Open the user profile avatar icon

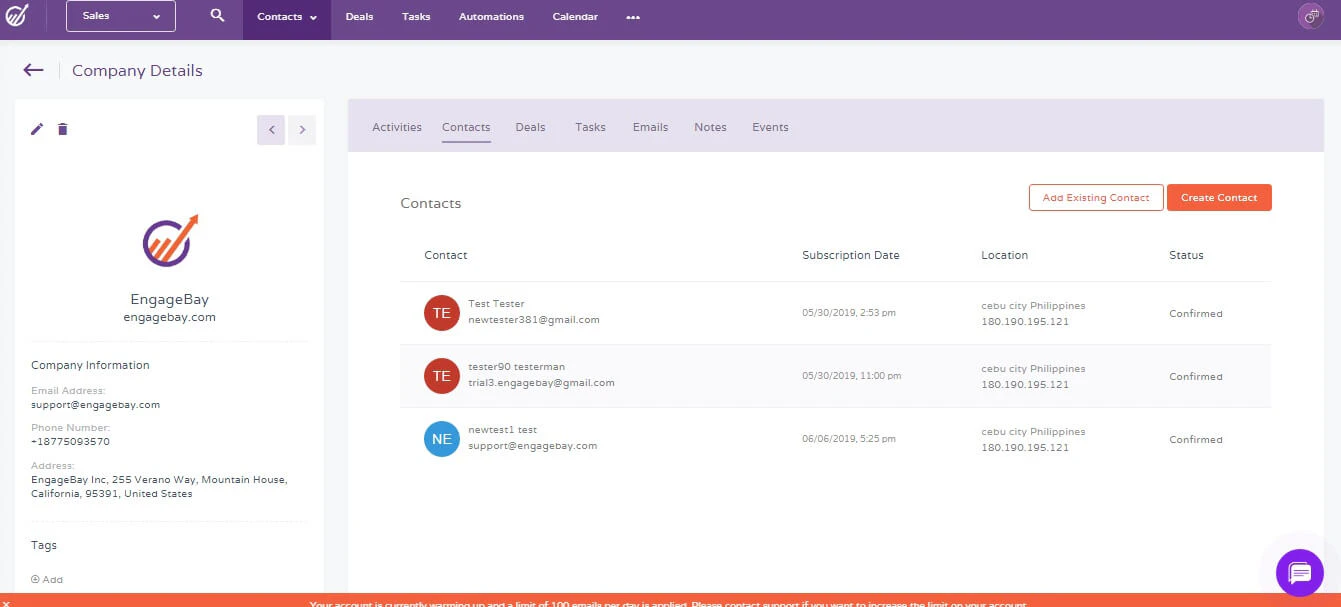[x=1310, y=16]
